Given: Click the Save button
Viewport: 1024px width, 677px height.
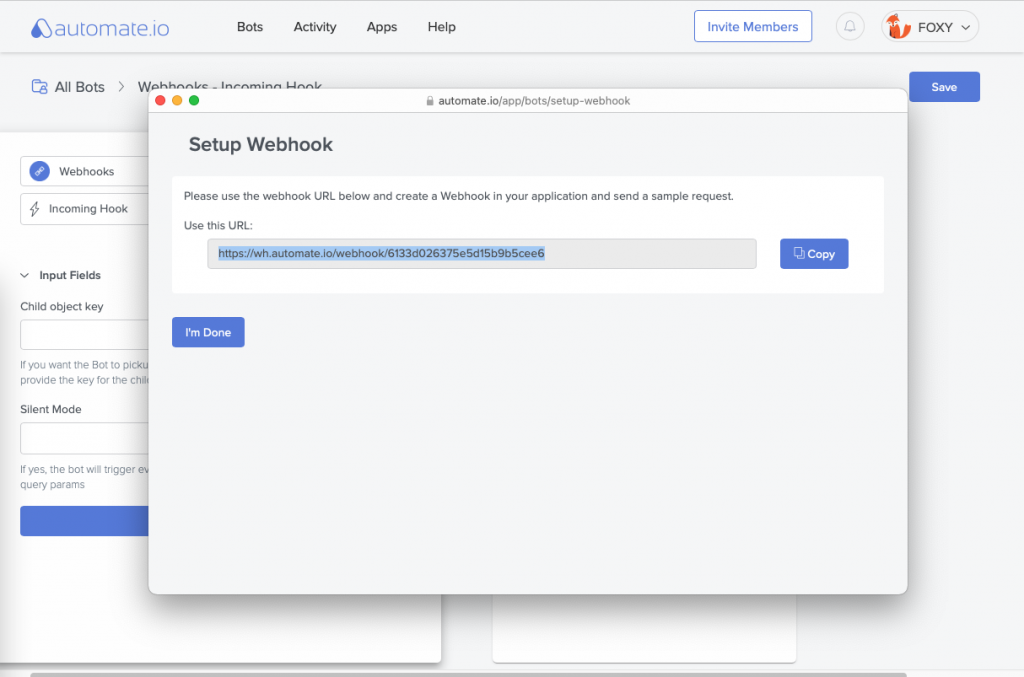Looking at the screenshot, I should point(944,87).
